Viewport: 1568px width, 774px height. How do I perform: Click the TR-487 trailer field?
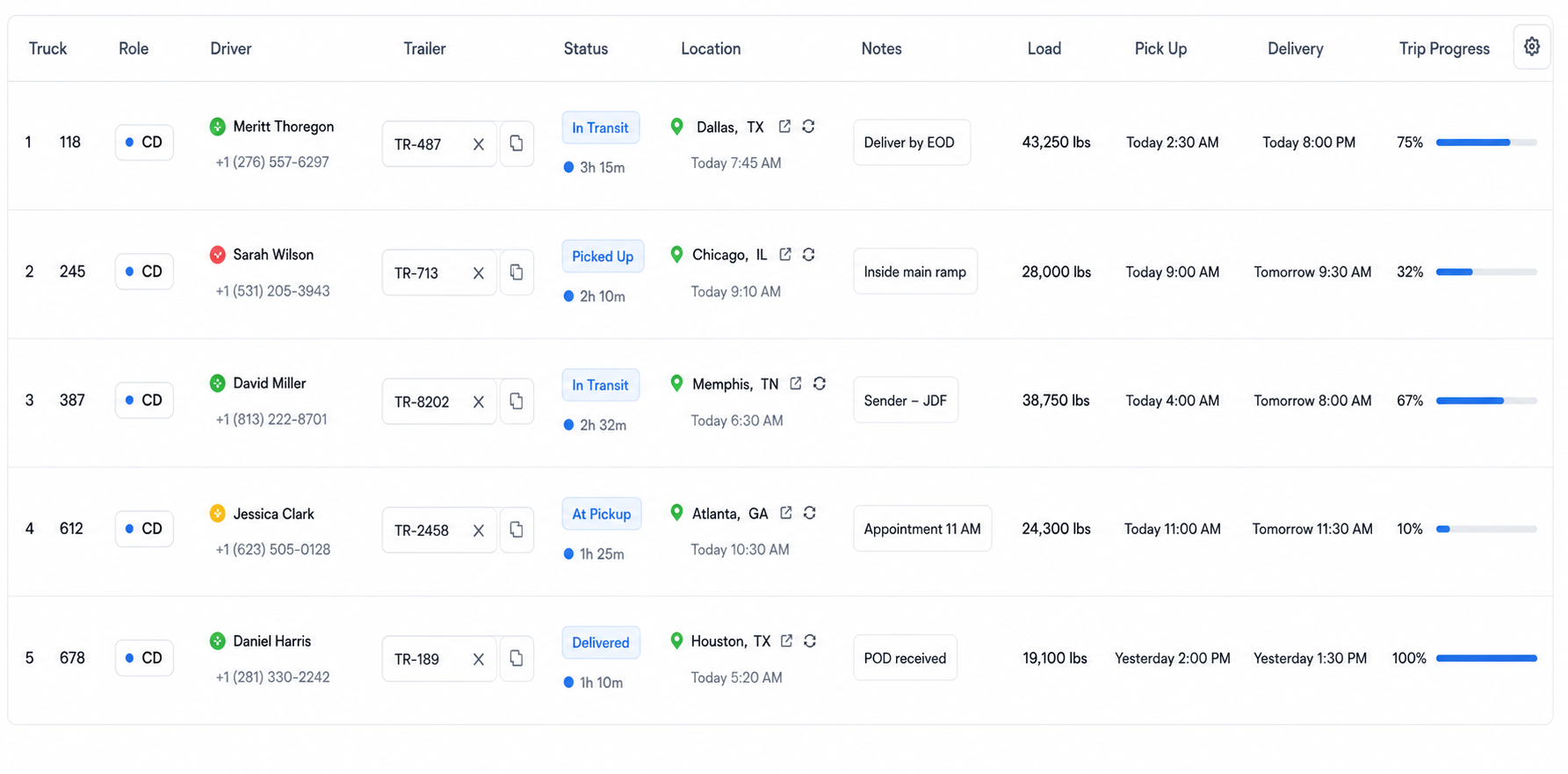[439, 143]
